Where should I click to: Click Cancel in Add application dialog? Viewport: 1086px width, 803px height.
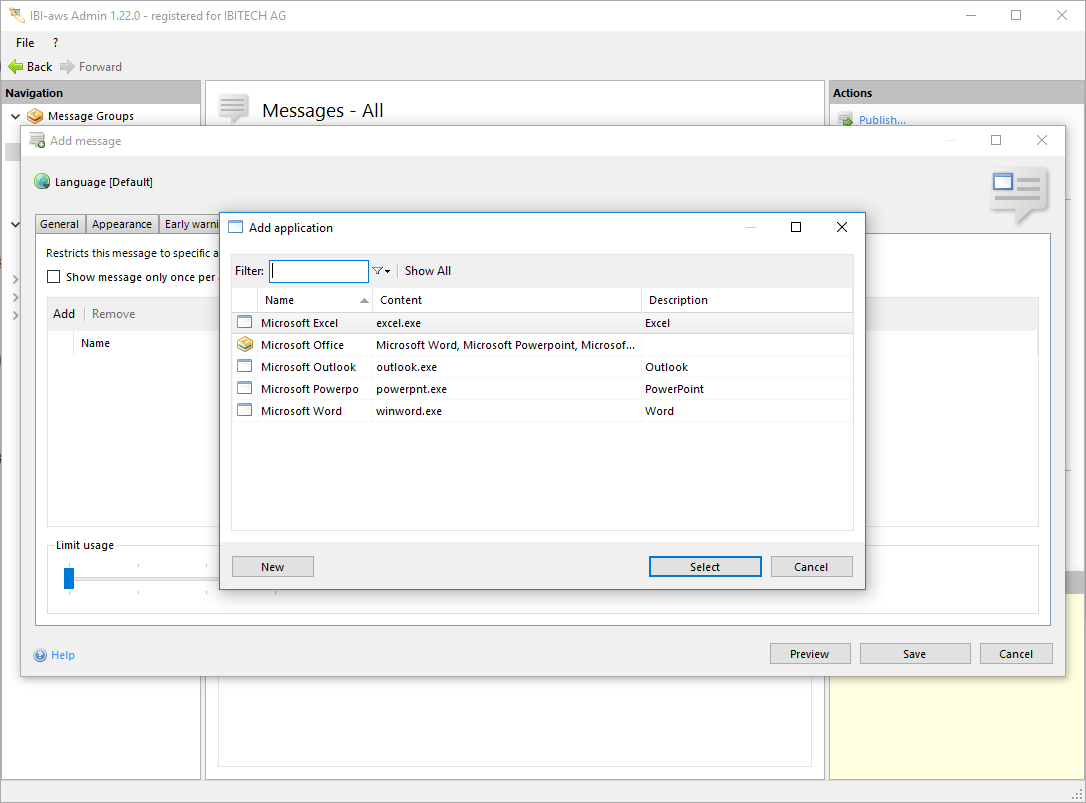[x=810, y=567]
